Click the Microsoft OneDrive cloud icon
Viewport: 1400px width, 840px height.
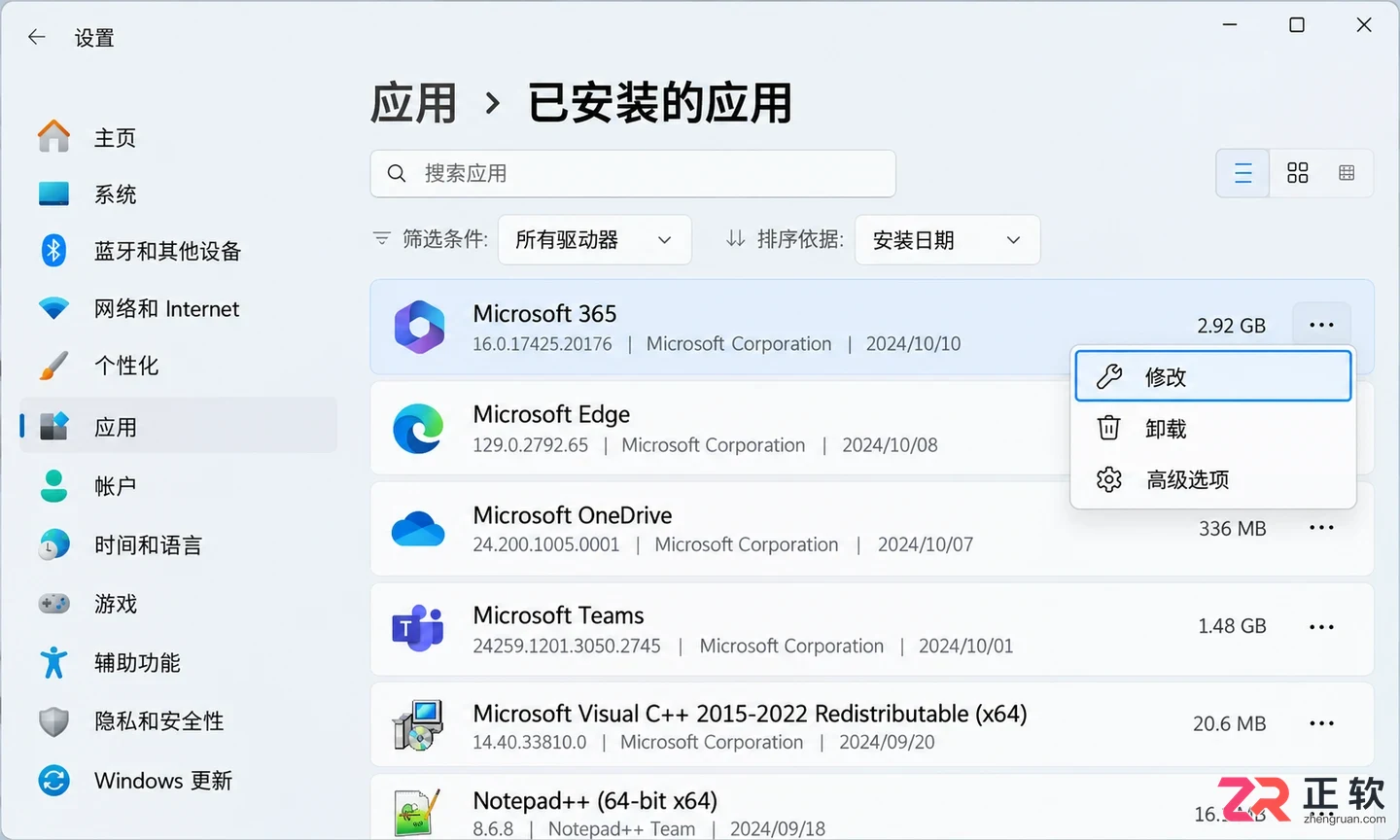point(418,528)
